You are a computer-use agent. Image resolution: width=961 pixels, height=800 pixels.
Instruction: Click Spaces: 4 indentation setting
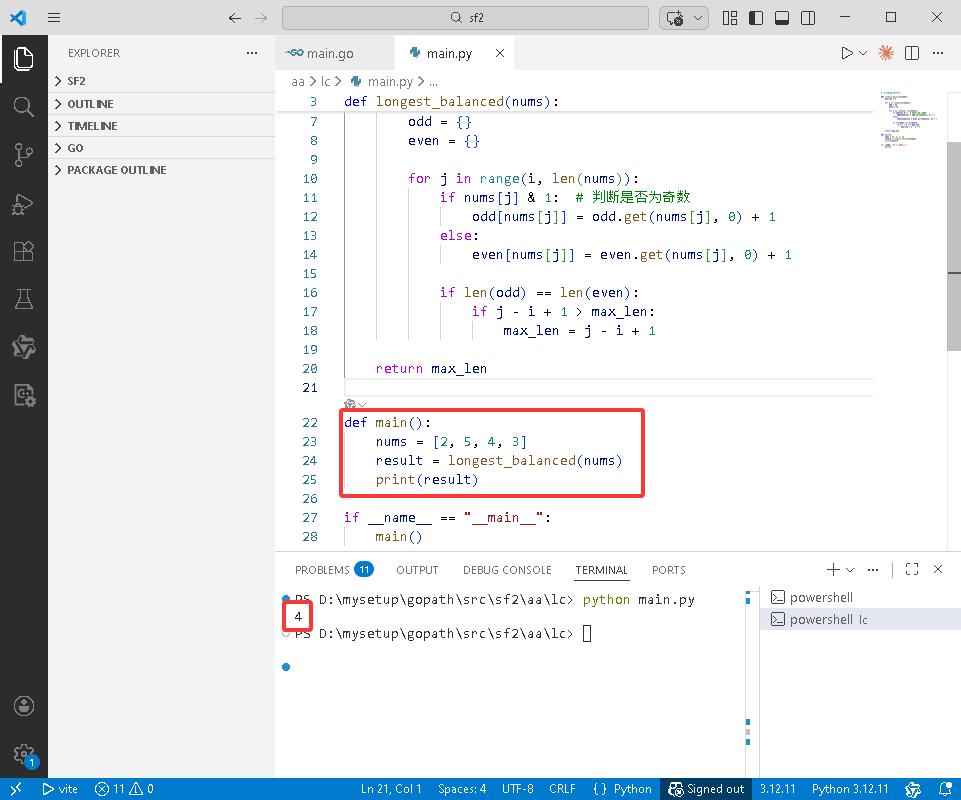[462, 789]
